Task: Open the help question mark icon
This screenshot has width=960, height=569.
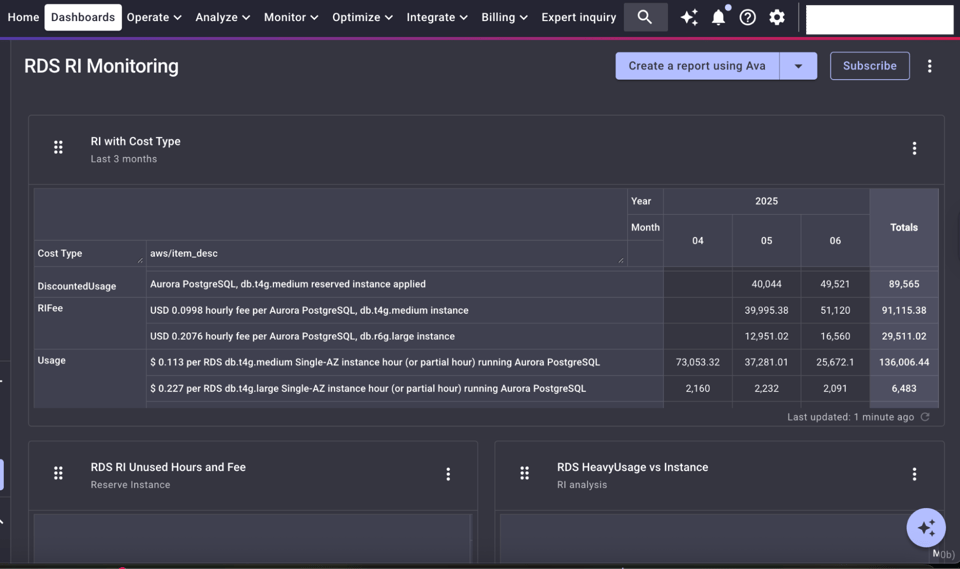Action: (x=748, y=17)
